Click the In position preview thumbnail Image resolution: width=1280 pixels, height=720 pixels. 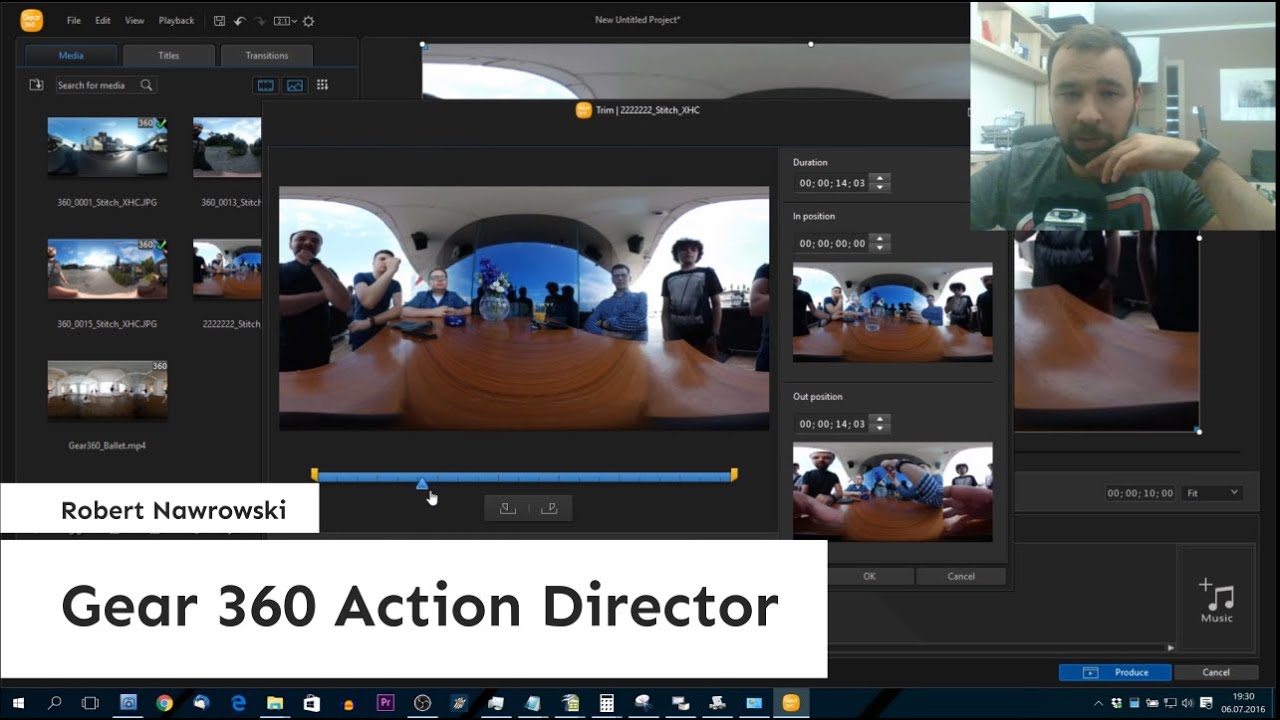point(893,312)
